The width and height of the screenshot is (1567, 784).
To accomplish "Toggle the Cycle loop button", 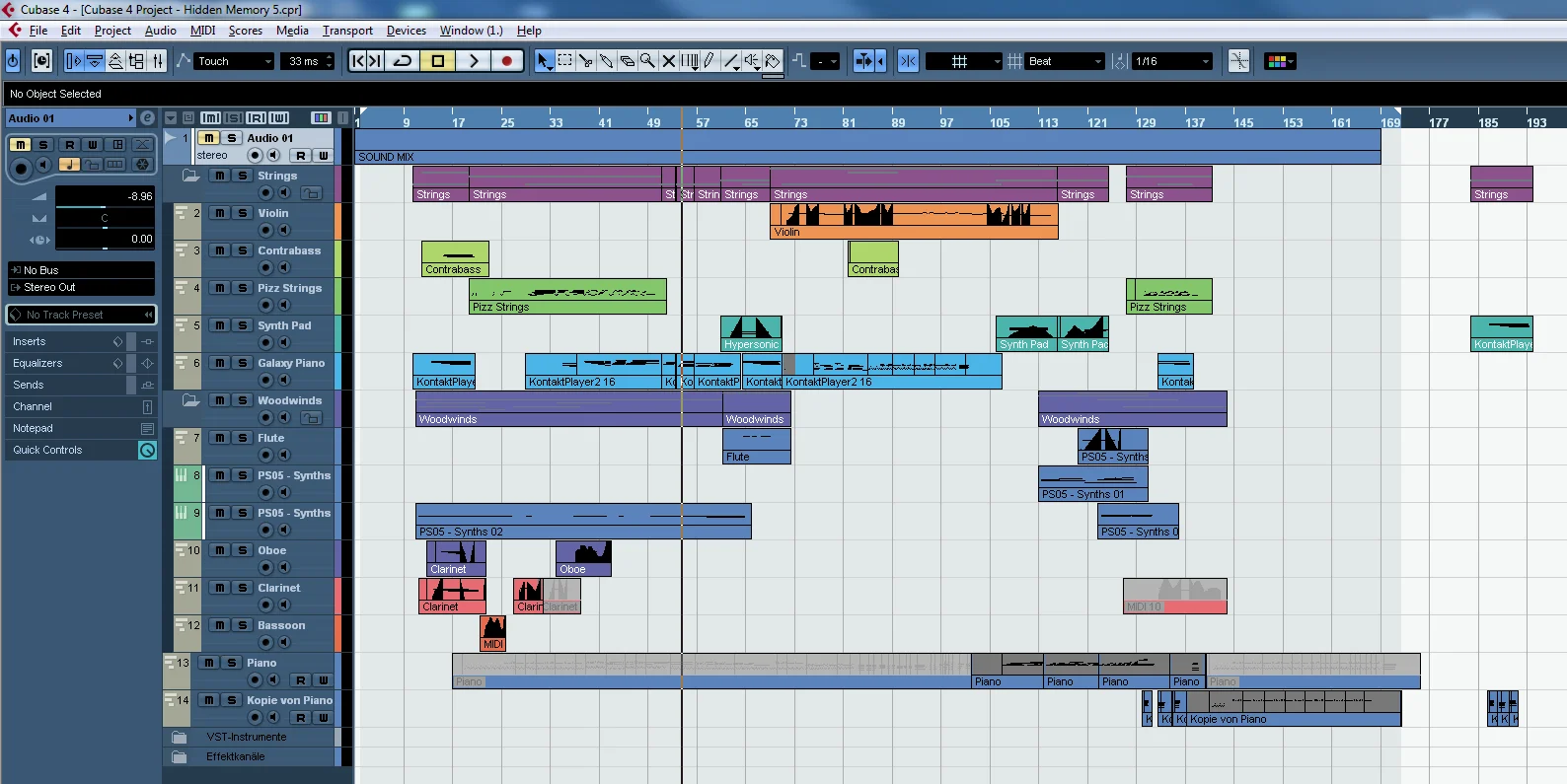I will pos(403,61).
